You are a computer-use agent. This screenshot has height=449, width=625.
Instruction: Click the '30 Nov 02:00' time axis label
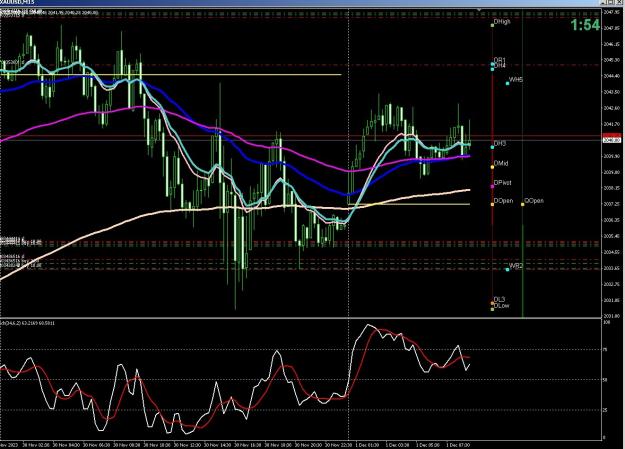37,445
